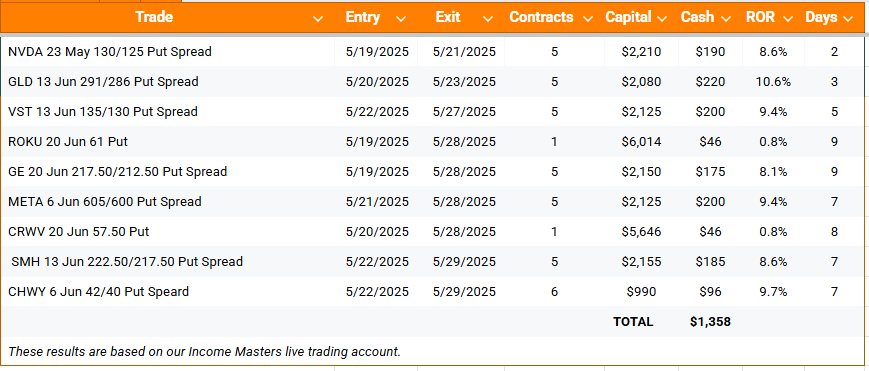Open the Entry column filter dropdown
869x371 pixels.
click(x=401, y=19)
